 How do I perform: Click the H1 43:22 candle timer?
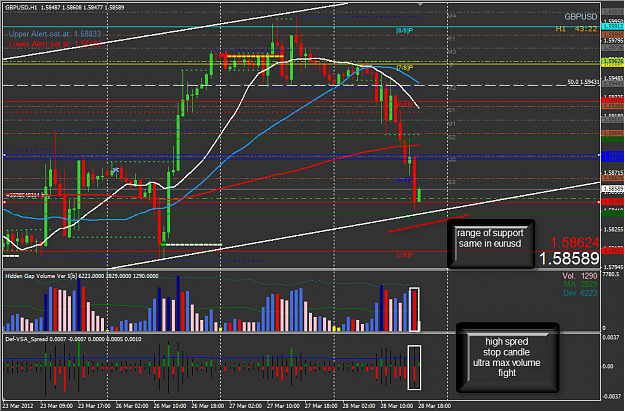576,29
